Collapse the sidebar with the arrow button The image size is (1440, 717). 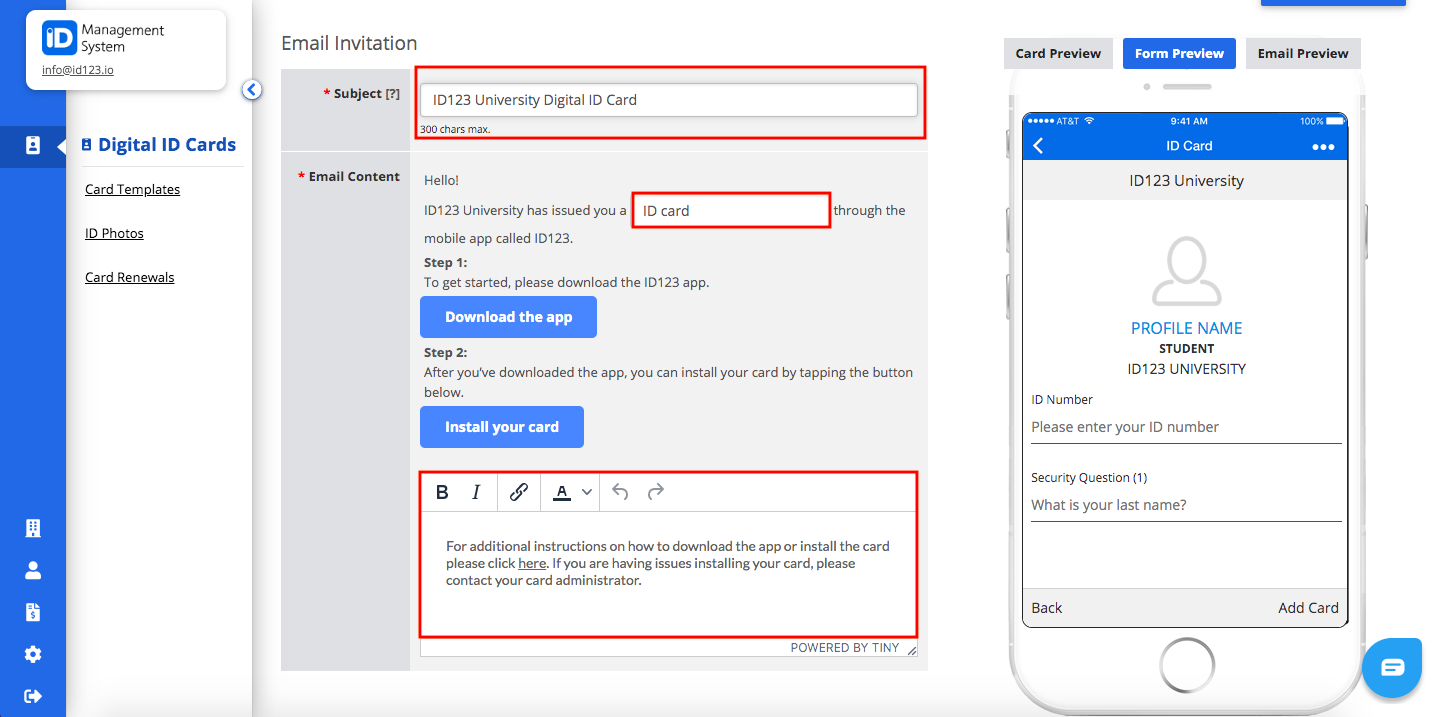[x=252, y=90]
